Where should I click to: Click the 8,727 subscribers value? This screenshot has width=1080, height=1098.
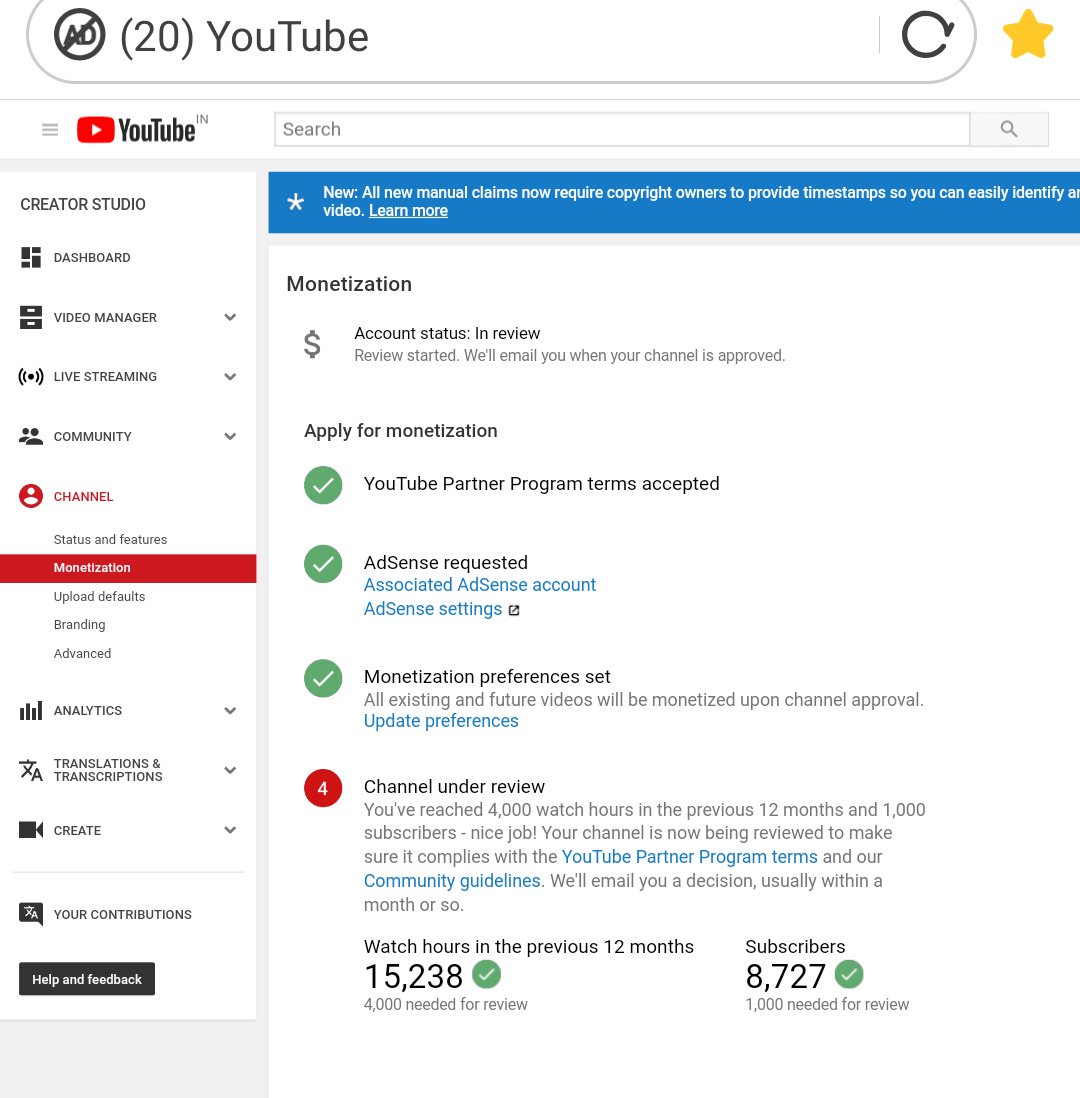click(x=786, y=976)
